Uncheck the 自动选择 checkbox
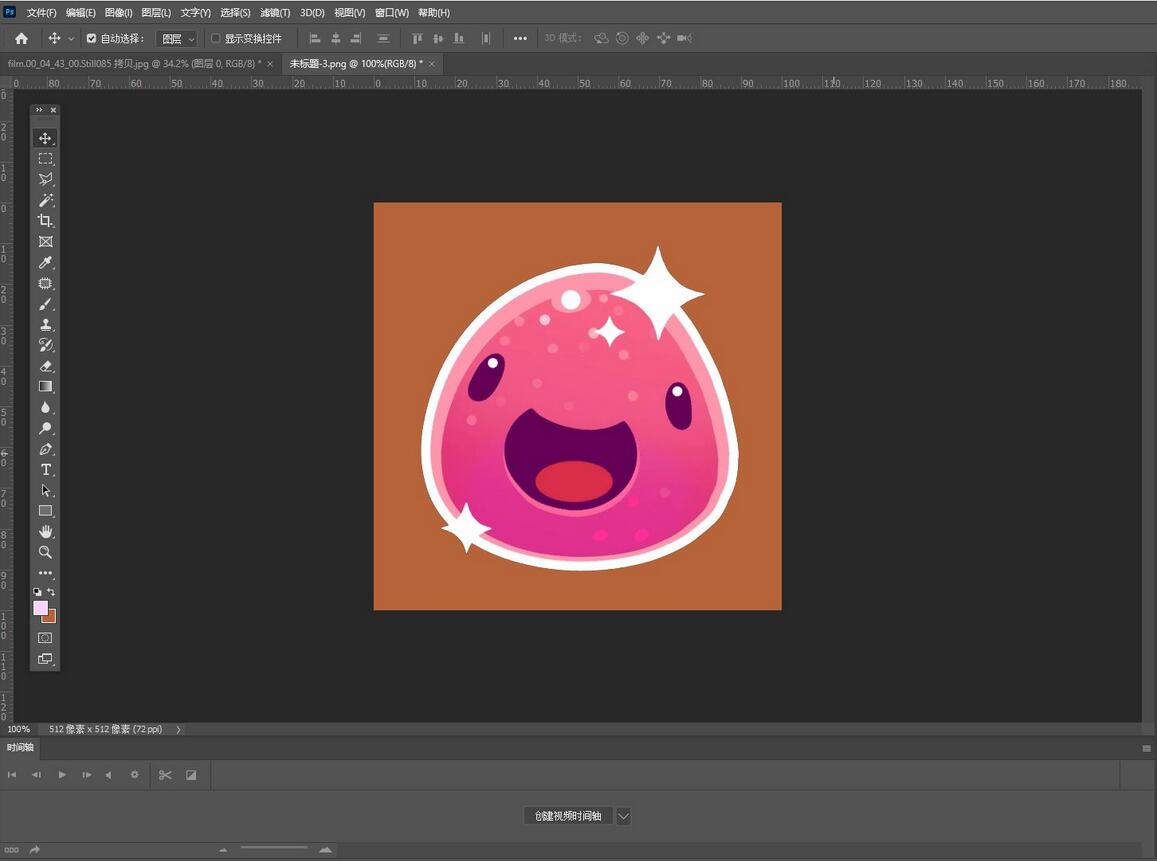 click(x=92, y=39)
